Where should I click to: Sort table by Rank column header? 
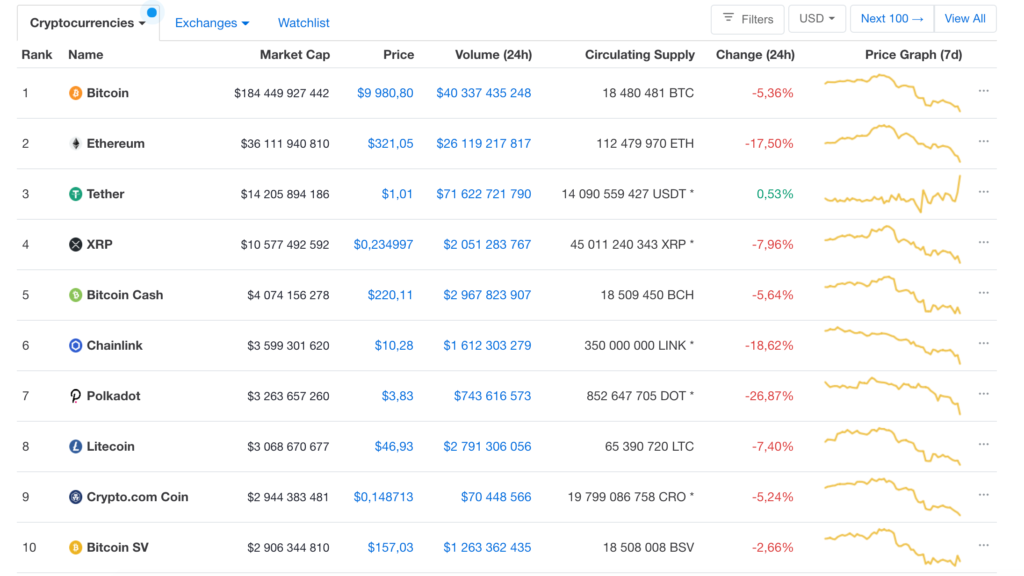(x=37, y=55)
